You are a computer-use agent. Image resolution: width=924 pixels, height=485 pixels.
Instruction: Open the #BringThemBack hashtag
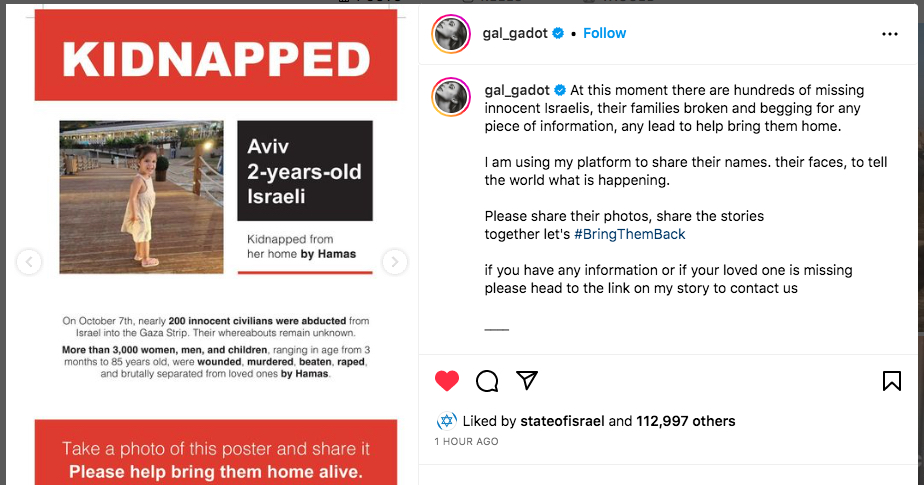point(629,234)
